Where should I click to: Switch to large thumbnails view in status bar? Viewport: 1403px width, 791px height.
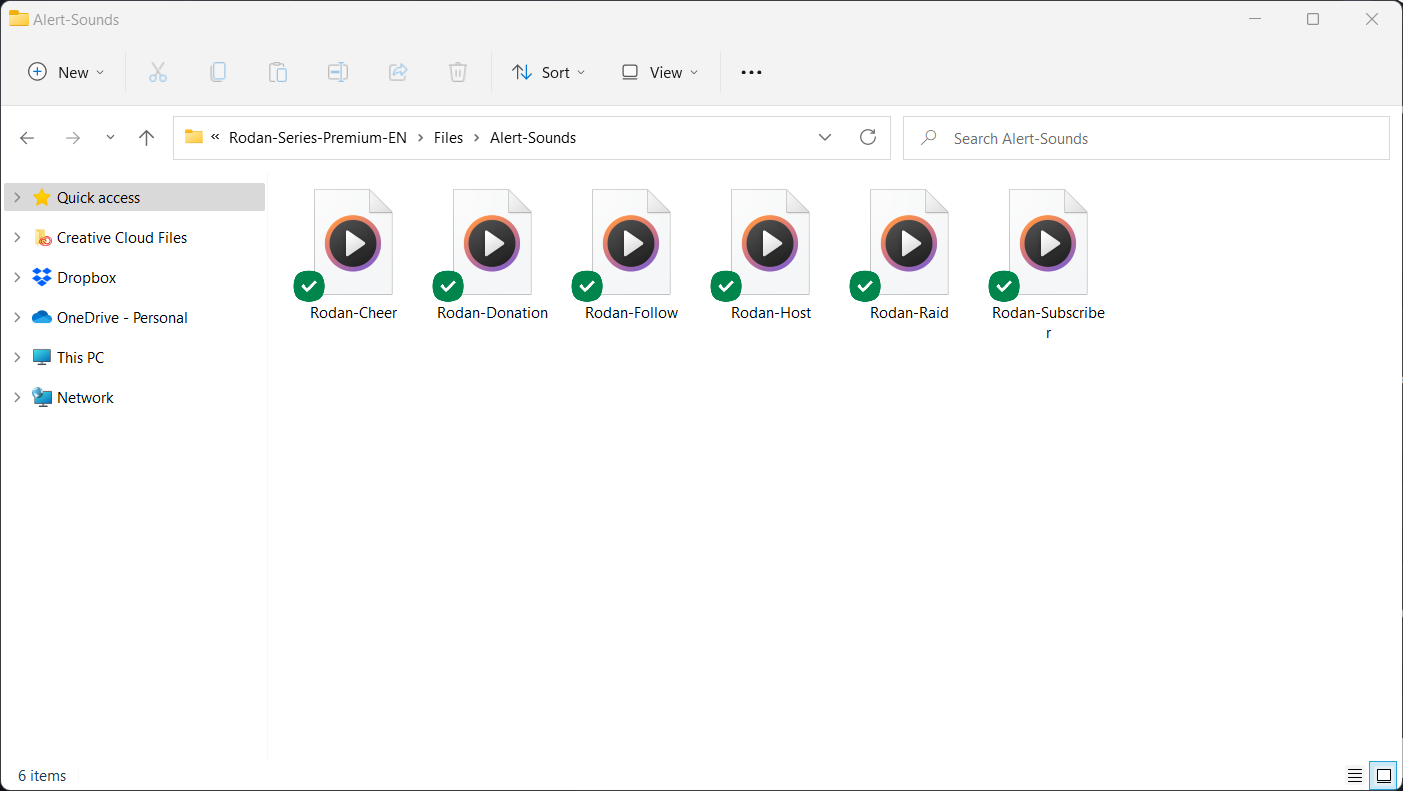[1384, 775]
